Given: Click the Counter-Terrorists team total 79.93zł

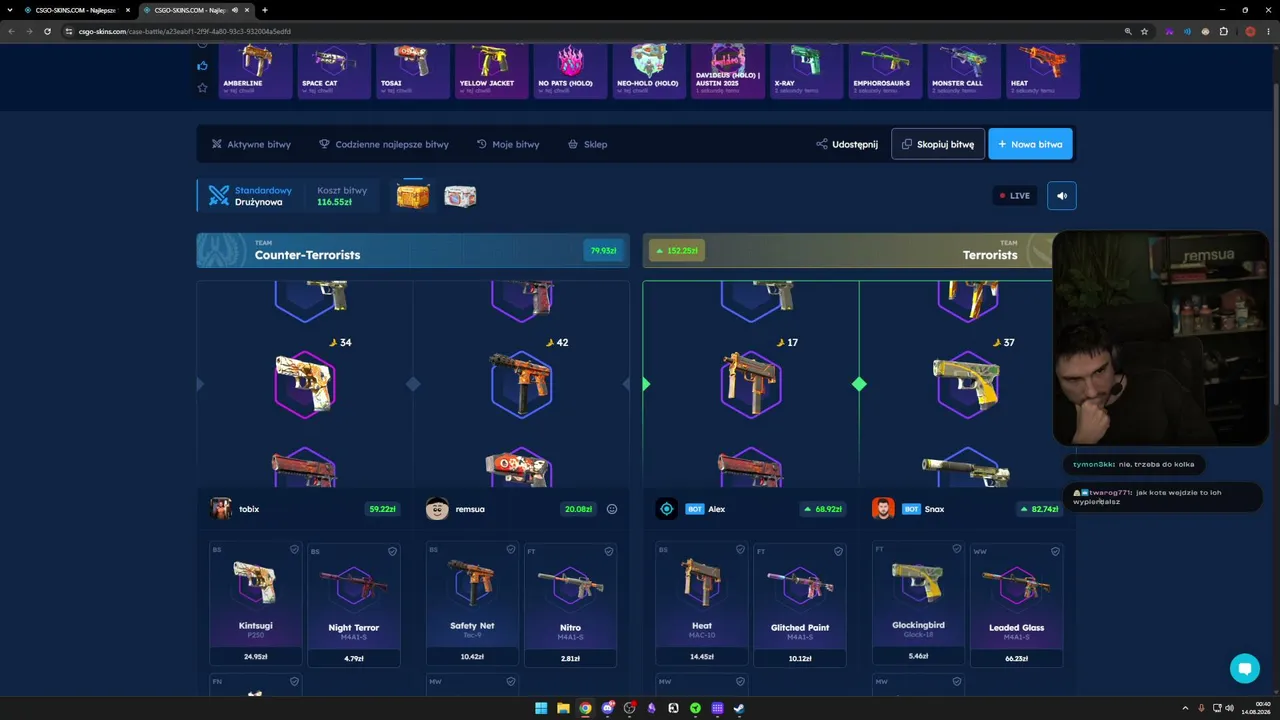Looking at the screenshot, I should [x=603, y=251].
